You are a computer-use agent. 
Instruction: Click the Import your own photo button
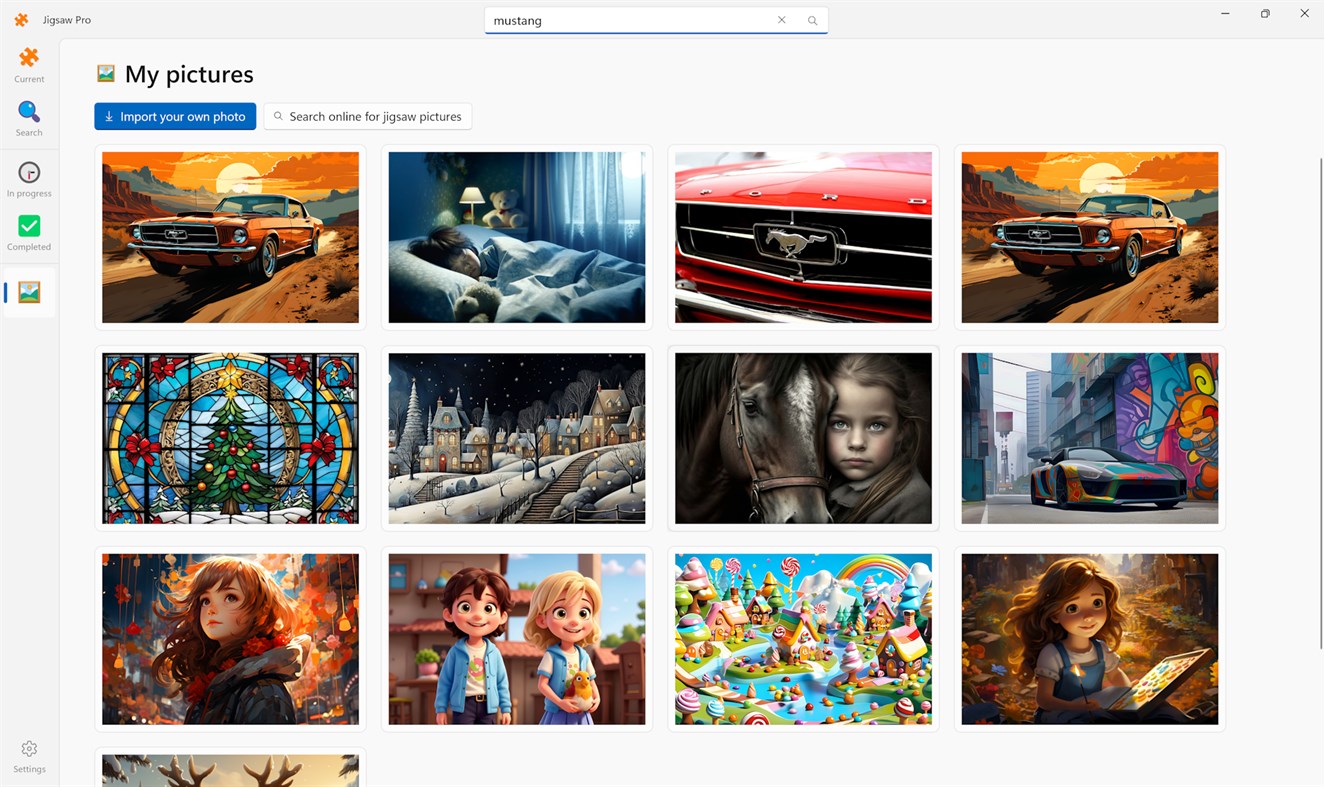pyautogui.click(x=174, y=116)
